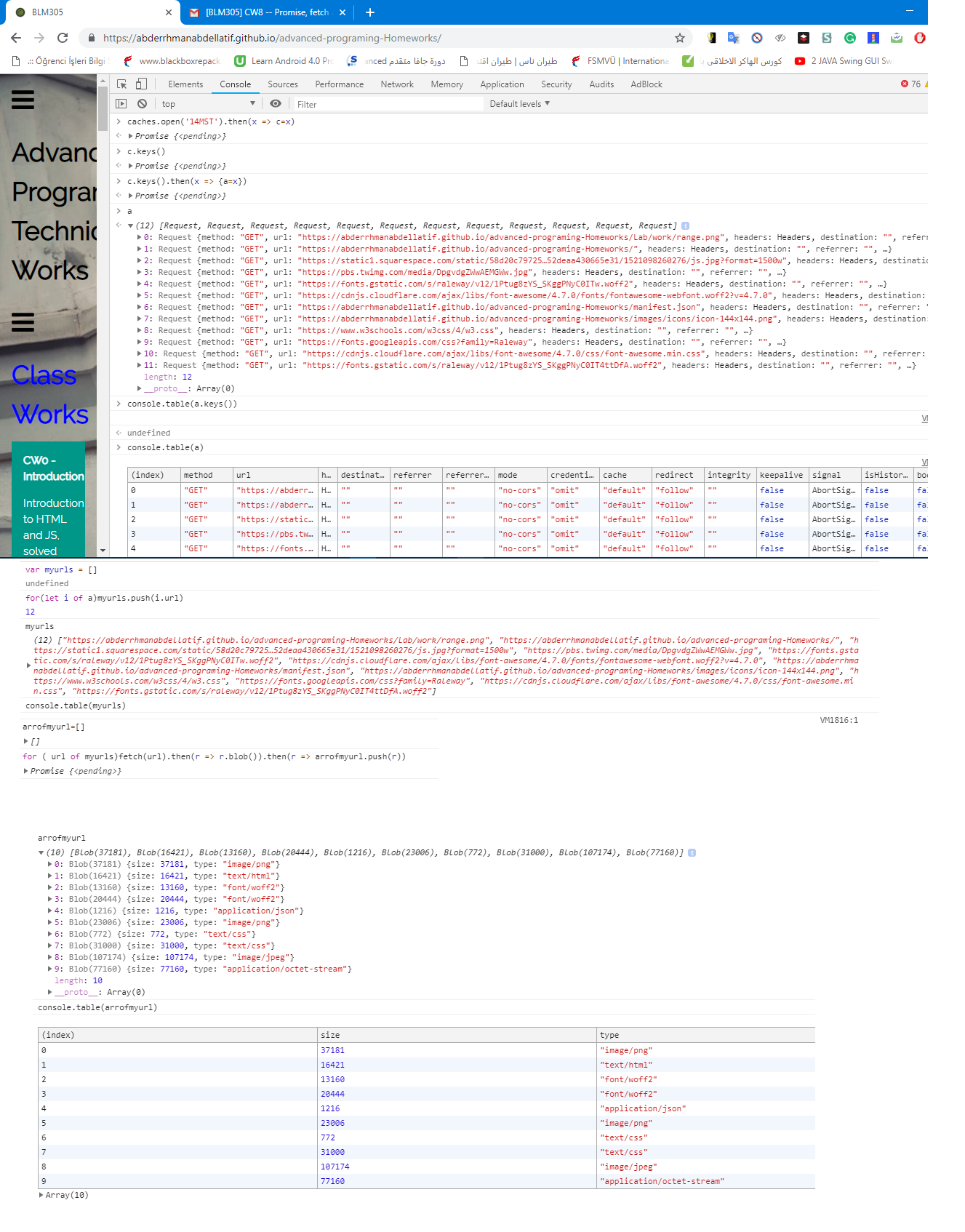Viewport: 965px width, 1232px height.
Task: Sort the blob table by size header
Action: coord(457,1035)
